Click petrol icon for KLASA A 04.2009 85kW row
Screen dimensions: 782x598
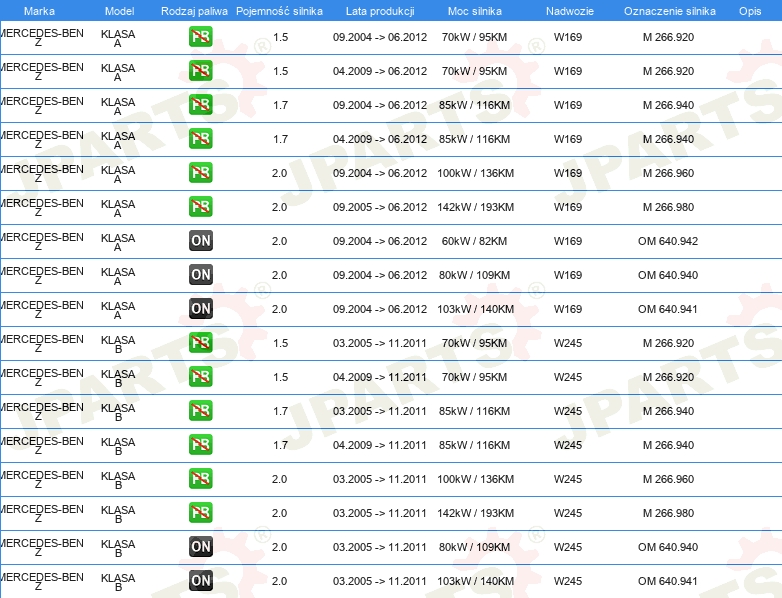click(x=200, y=139)
